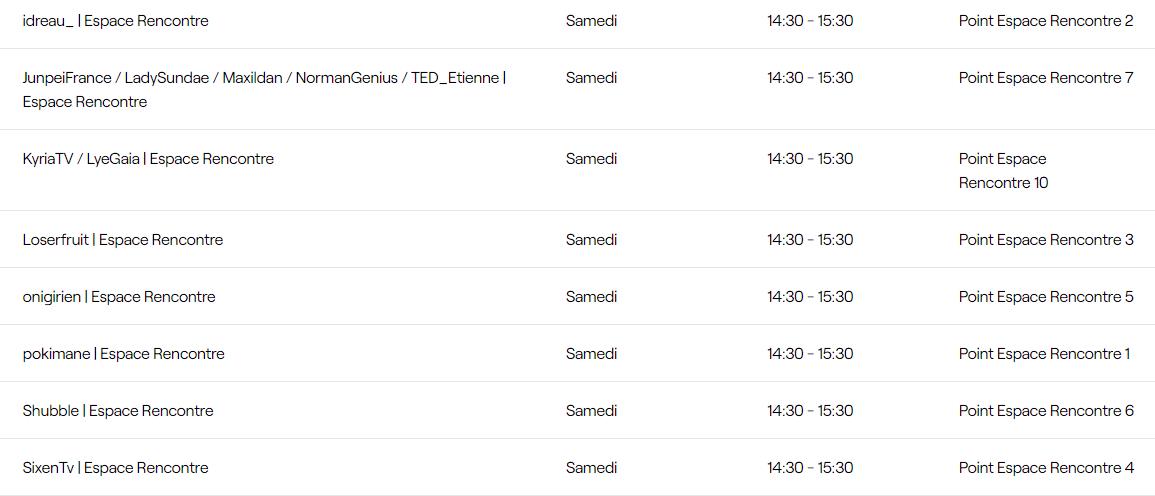1155x496 pixels.
Task: Select the KyriaTV / LyeGaia session
Action: tap(148, 159)
